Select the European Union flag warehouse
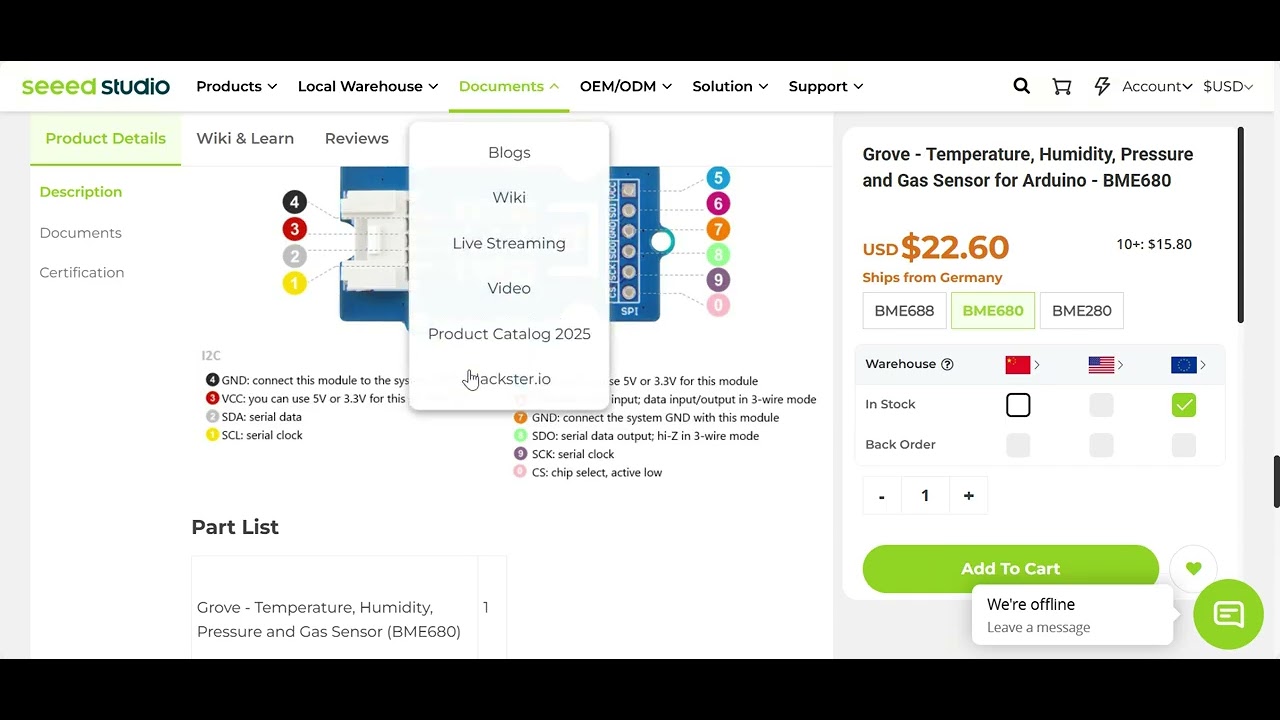Screen dimensions: 1280x720 (x=1184, y=365)
